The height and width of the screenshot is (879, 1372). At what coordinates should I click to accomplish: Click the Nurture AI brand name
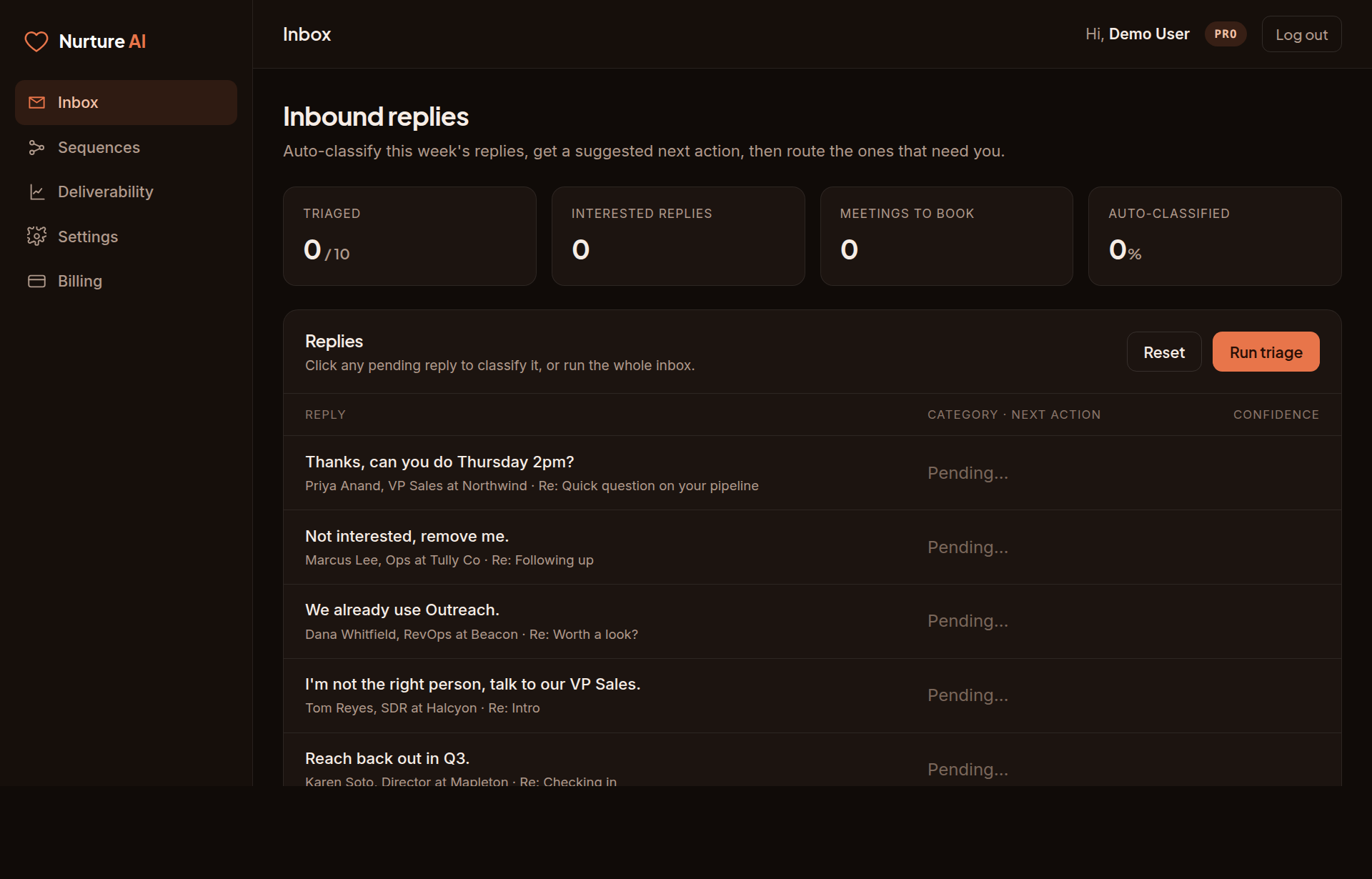pyautogui.click(x=102, y=41)
